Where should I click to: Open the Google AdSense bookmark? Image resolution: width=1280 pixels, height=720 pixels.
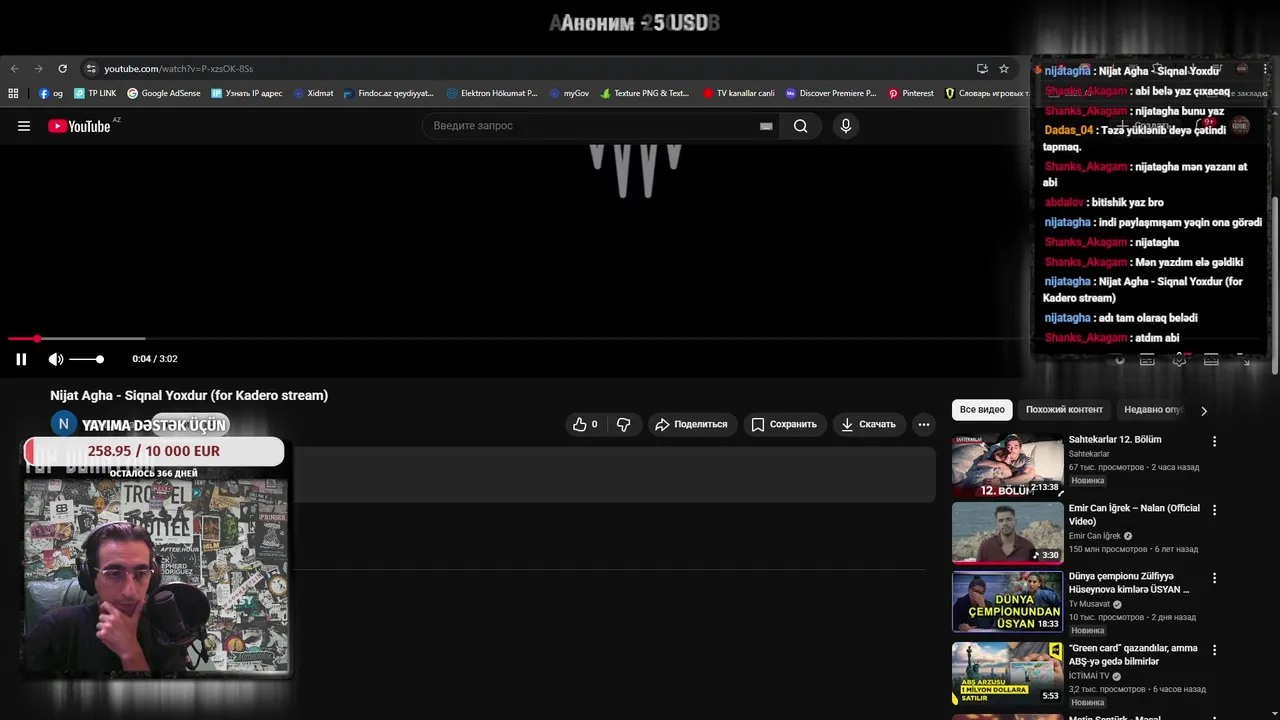(x=163, y=93)
